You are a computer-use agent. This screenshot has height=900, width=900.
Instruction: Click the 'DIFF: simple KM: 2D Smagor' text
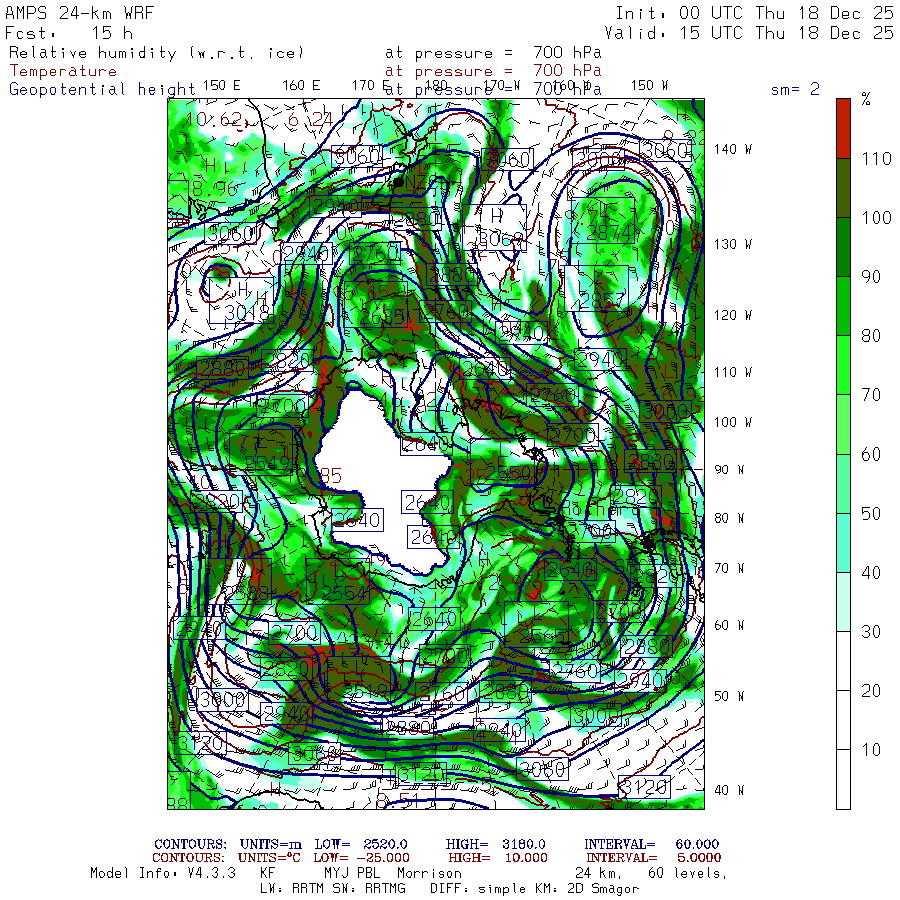pyautogui.click(x=534, y=889)
